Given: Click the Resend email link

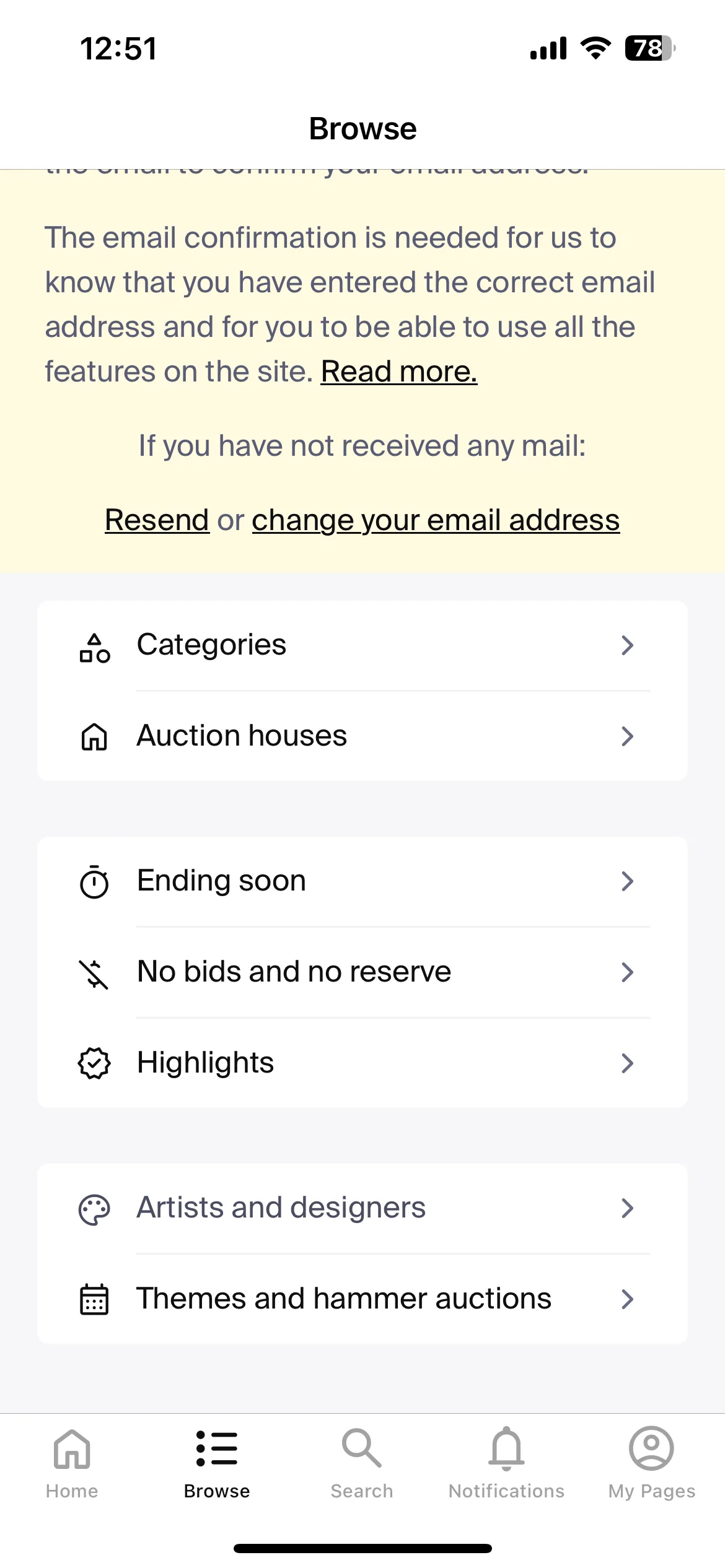Looking at the screenshot, I should (157, 520).
